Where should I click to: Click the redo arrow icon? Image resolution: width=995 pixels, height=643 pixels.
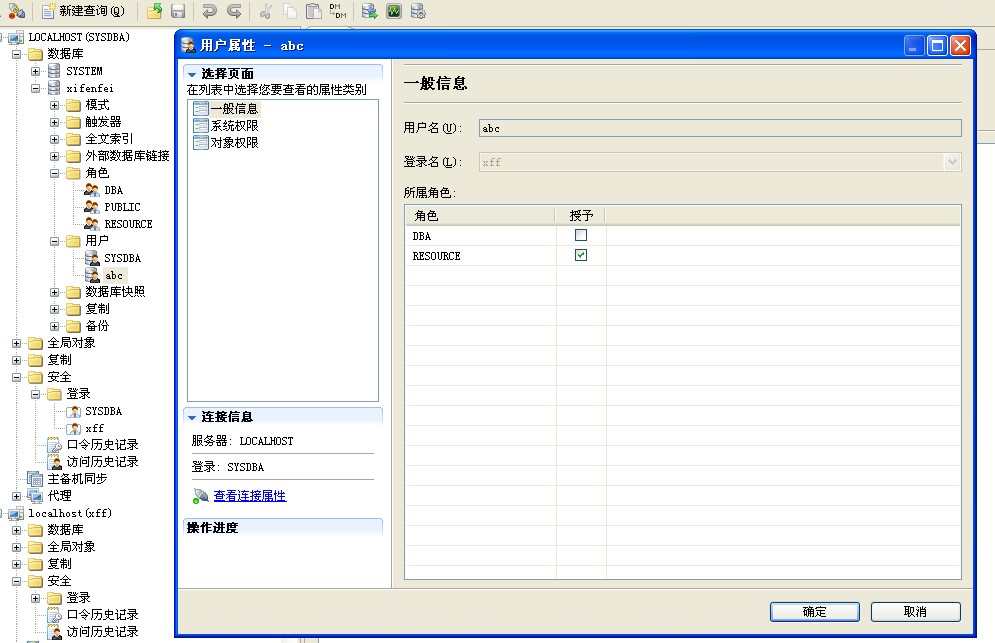click(234, 11)
